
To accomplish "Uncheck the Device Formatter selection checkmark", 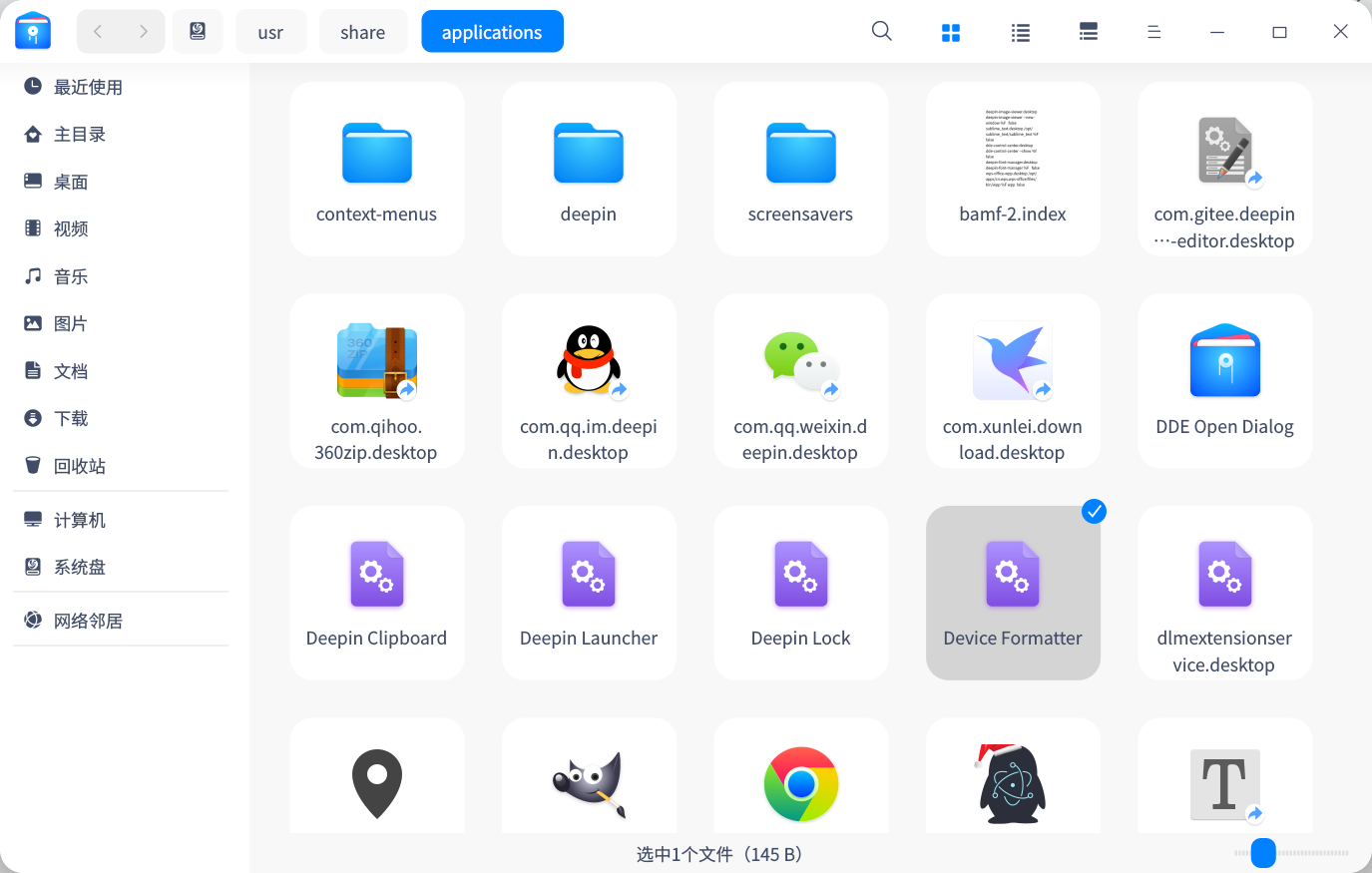I will tap(1095, 512).
